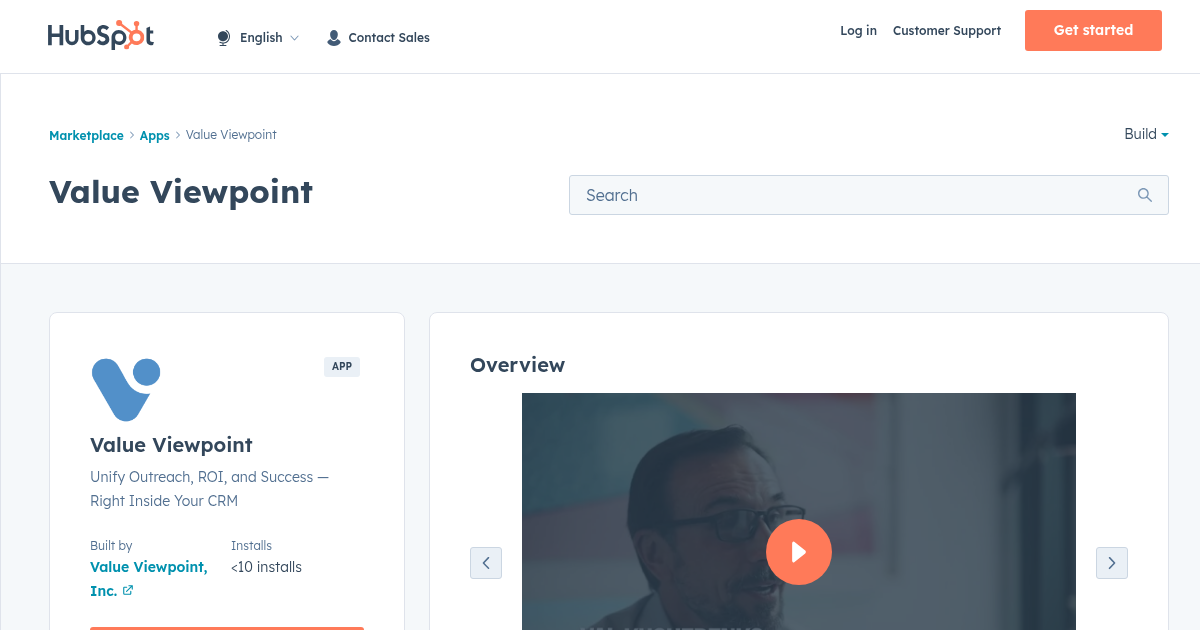Open the HubSpot logo home link
1200x630 pixels.
click(x=101, y=36)
